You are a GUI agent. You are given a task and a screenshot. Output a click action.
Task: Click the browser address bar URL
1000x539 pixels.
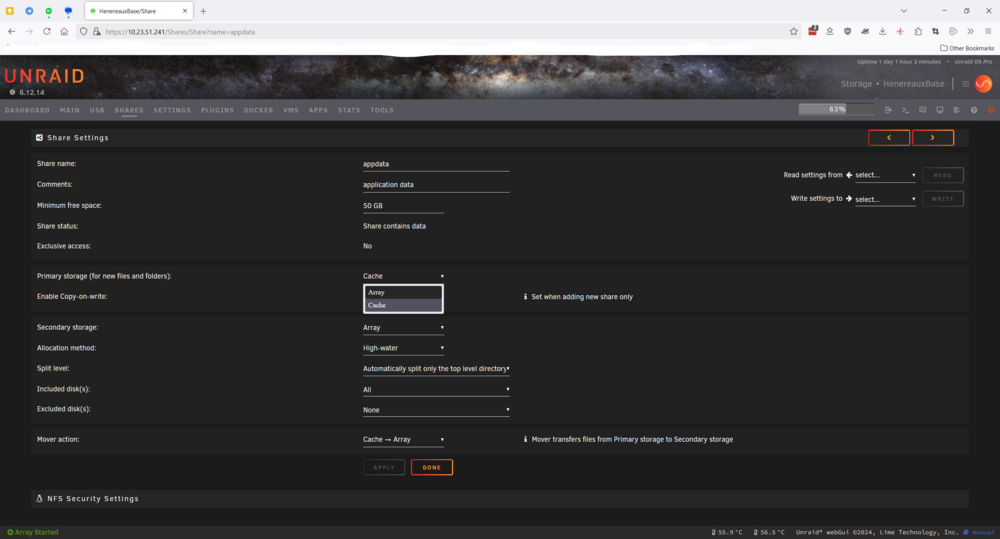coord(180,32)
